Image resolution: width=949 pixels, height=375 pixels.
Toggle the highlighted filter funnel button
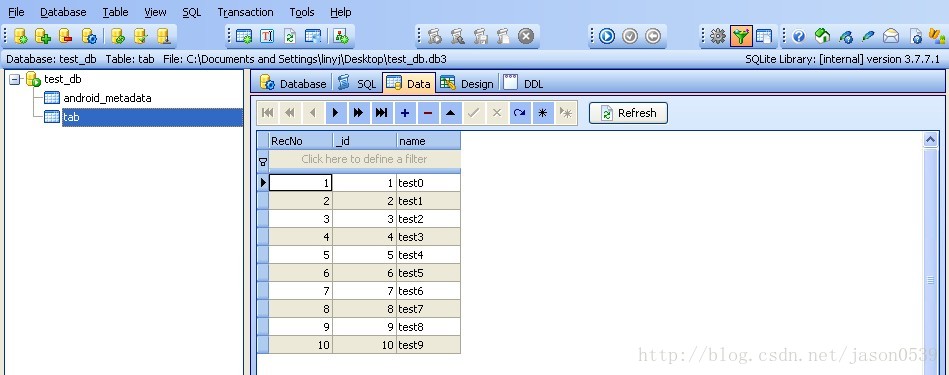click(x=741, y=36)
